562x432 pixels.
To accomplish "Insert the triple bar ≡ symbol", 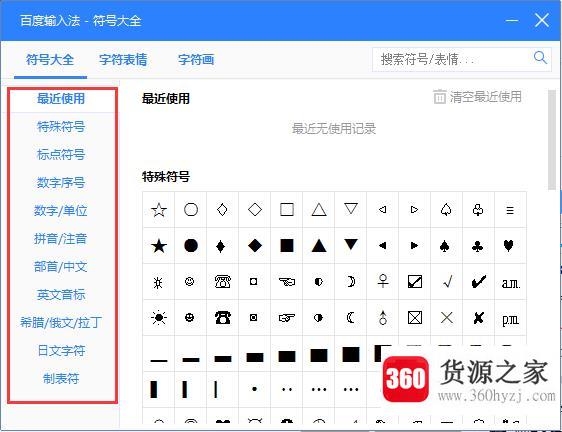I will tap(510, 210).
